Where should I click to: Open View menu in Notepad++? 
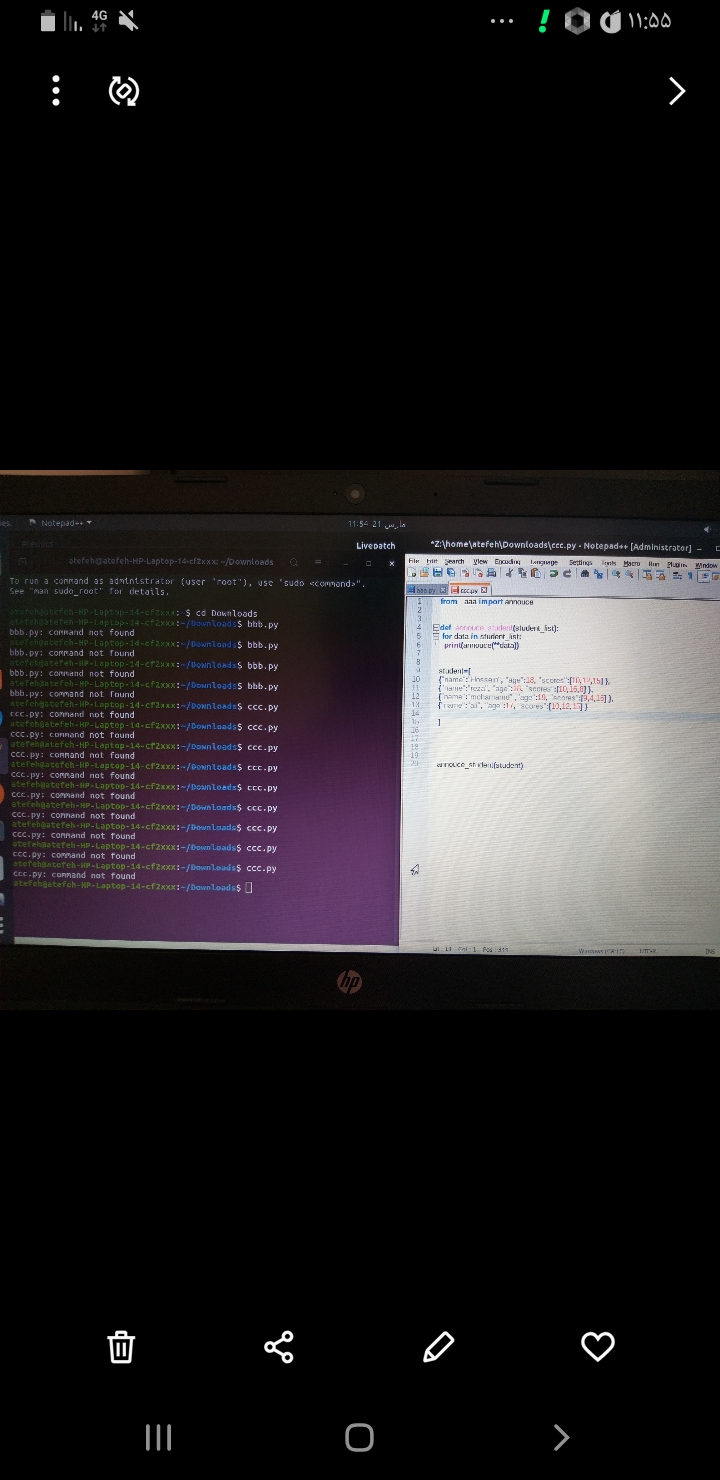click(481, 562)
